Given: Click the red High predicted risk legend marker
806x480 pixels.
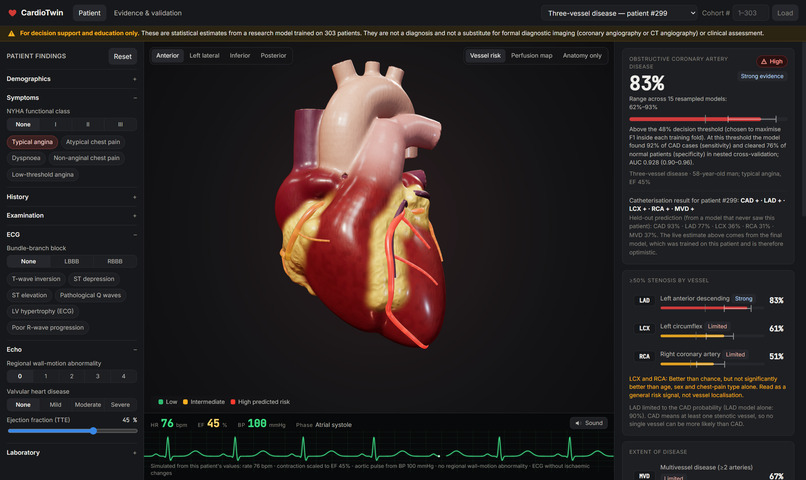Looking at the screenshot, I should tap(233, 402).
